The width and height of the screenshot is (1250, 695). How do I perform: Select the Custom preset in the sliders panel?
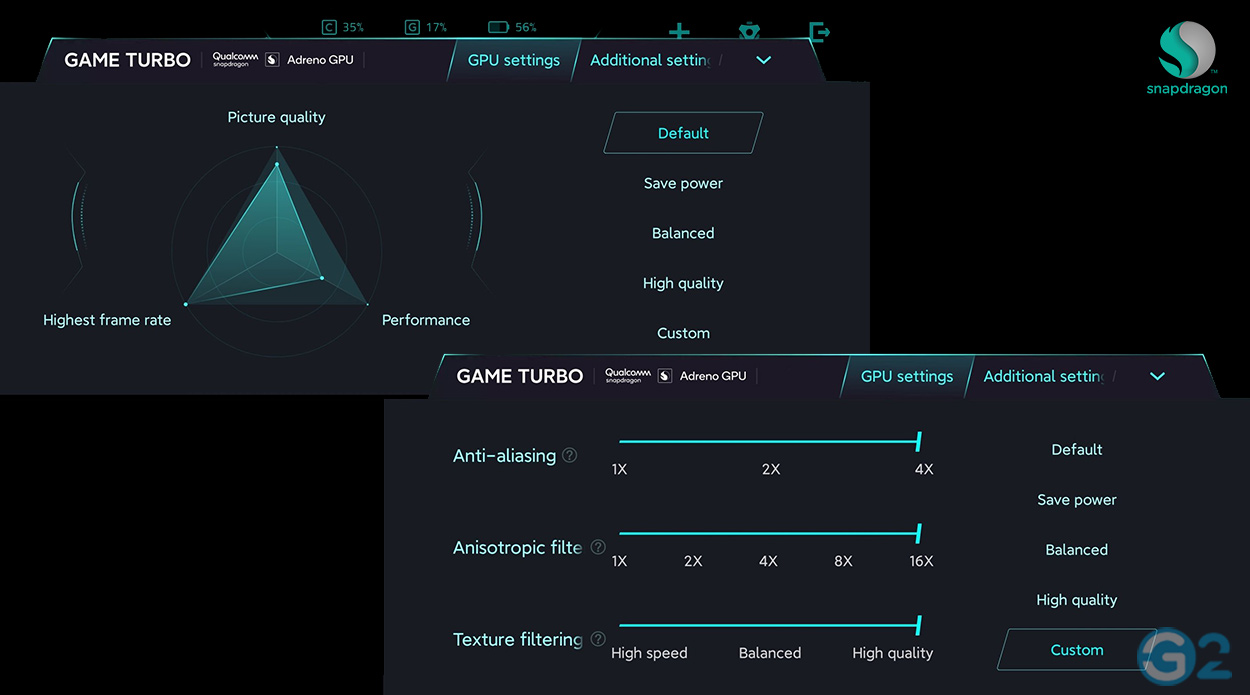1076,650
